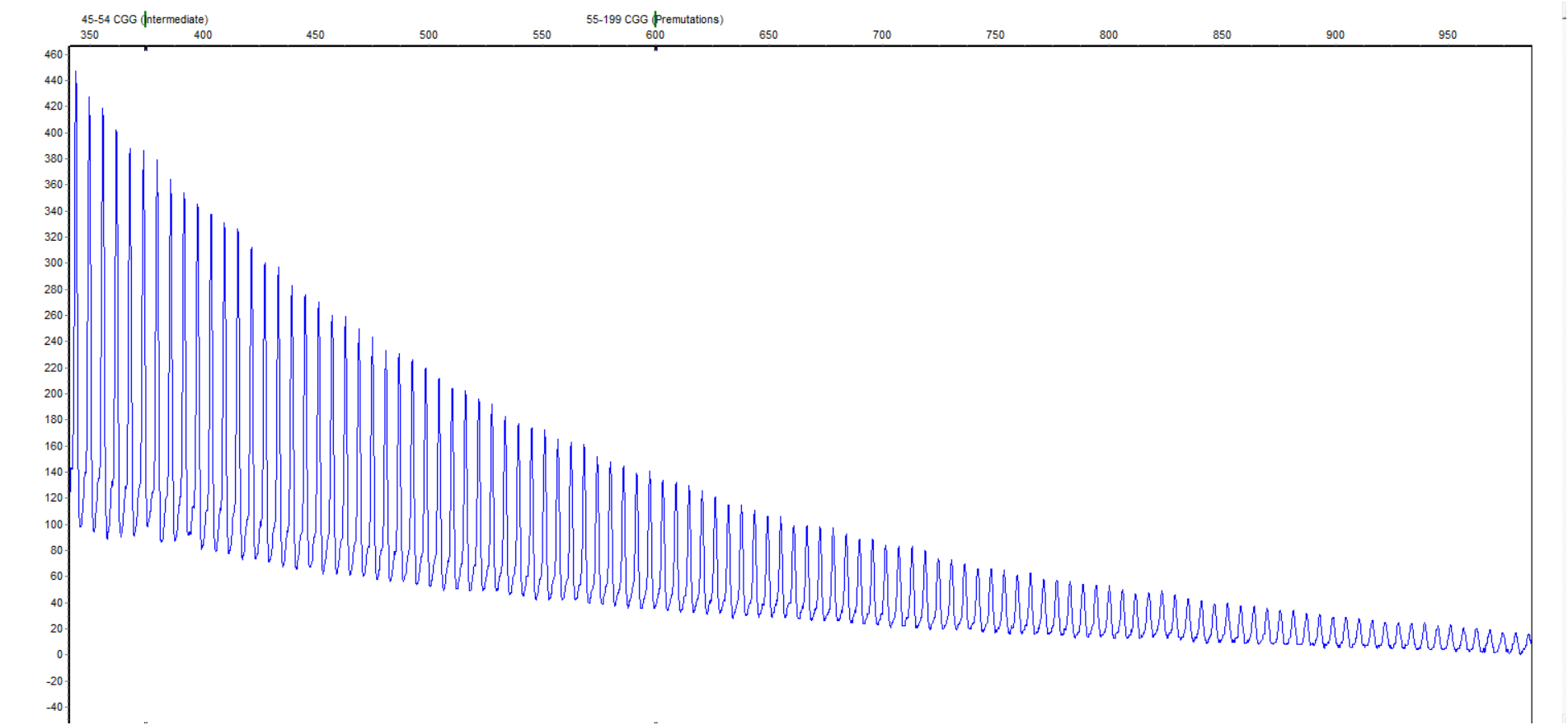Click the 600 label on the top size axis
The width and height of the screenshot is (1568, 725).
655,35
